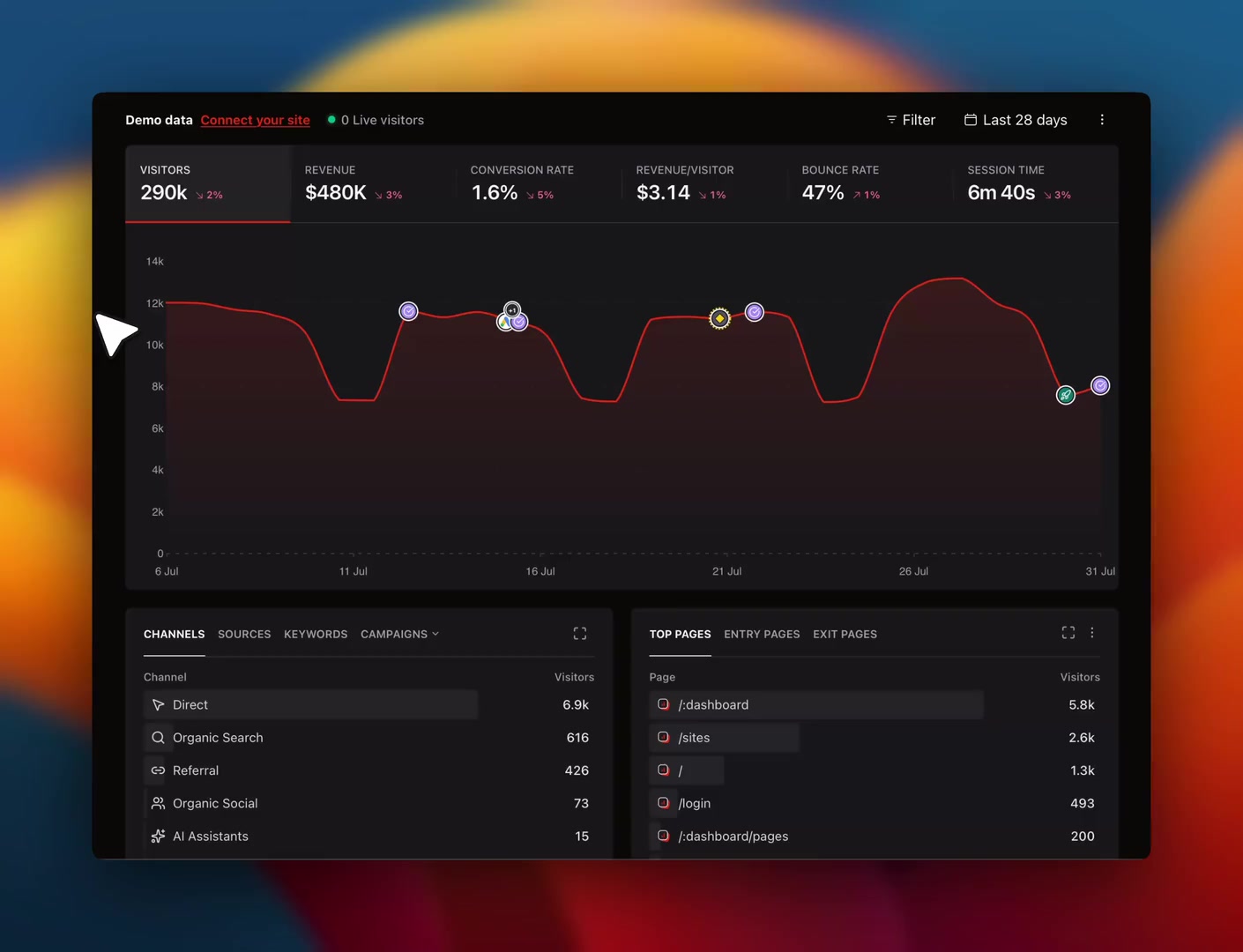
Task: Open the three-dot menu in the header
Action: 1102,120
